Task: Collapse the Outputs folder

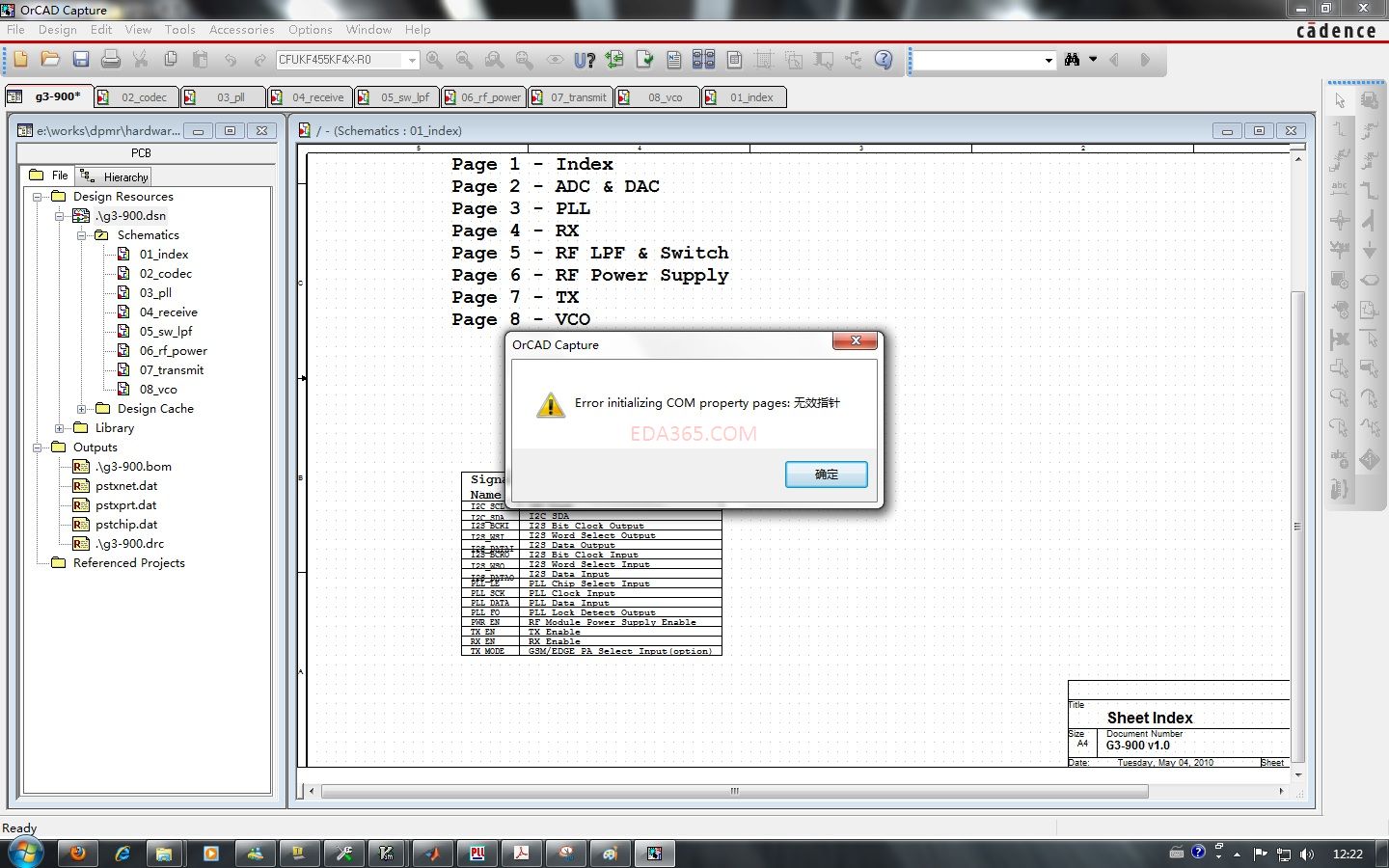Action: click(x=38, y=448)
